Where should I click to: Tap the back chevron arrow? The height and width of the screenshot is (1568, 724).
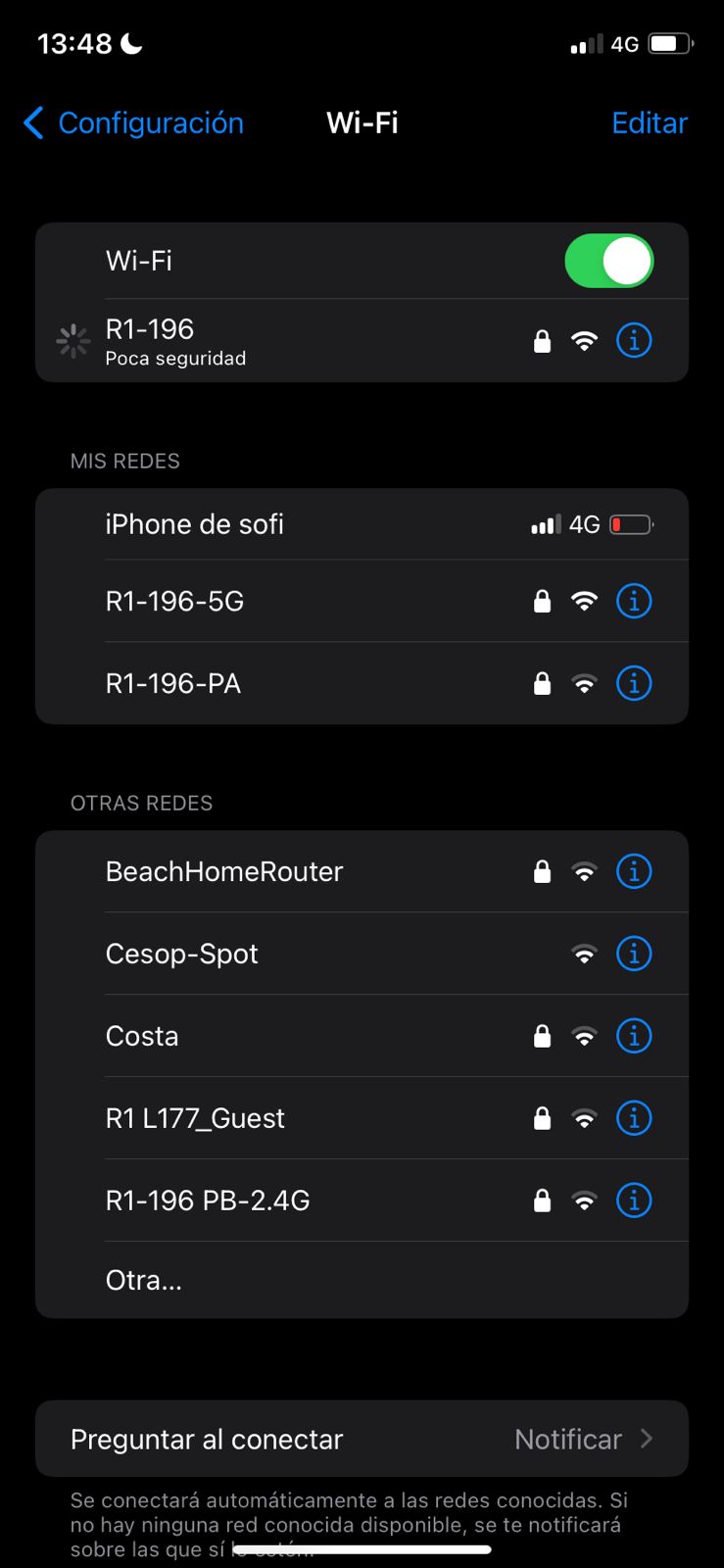(33, 122)
